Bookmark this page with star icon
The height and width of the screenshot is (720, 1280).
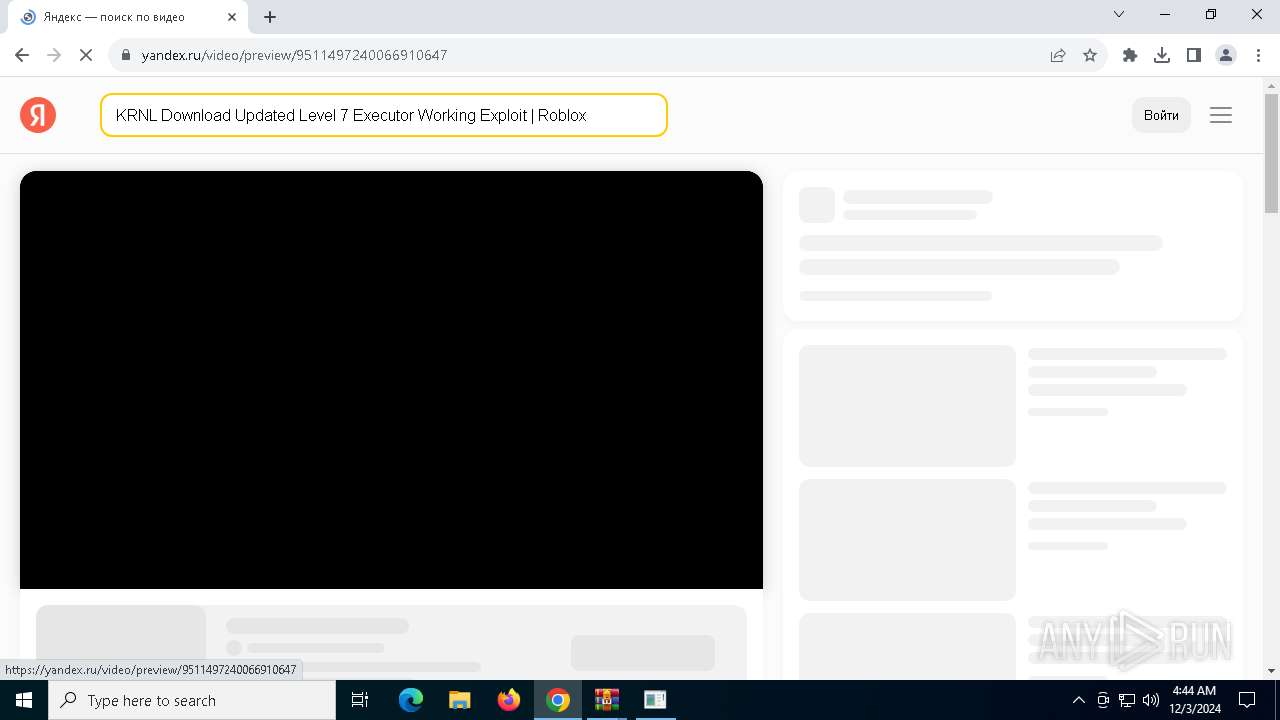click(x=1090, y=55)
